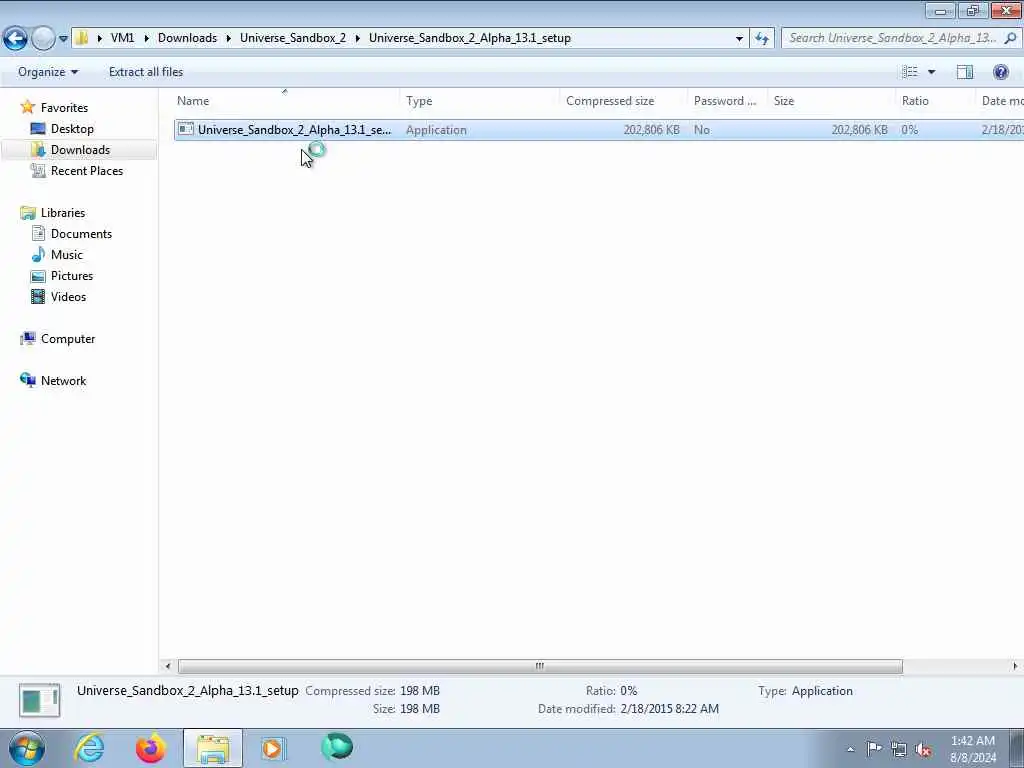Select Favorites in navigation pane
1024x768 pixels.
point(64,108)
